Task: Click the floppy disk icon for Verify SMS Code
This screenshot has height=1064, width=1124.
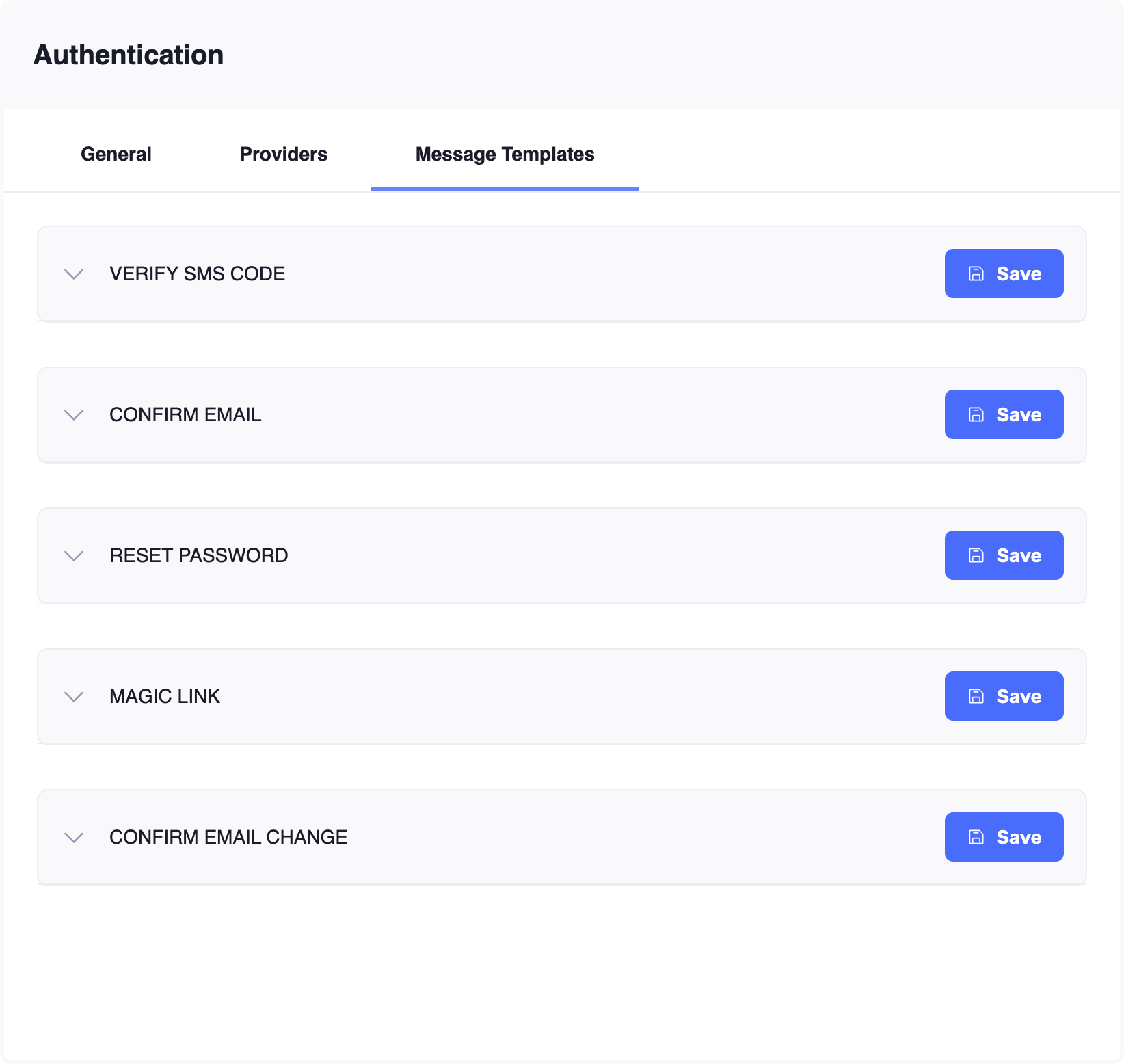Action: 976,274
